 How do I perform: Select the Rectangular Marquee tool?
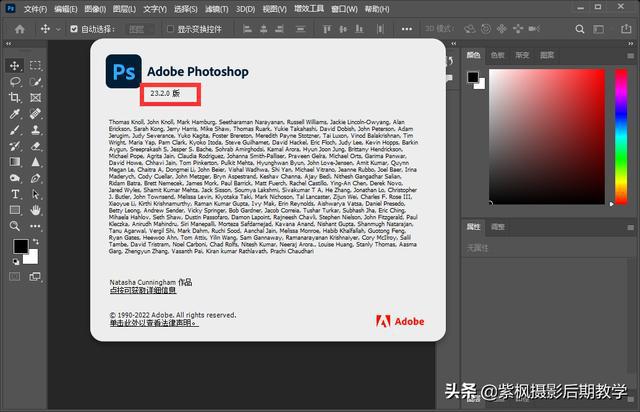pyautogui.click(x=35, y=66)
